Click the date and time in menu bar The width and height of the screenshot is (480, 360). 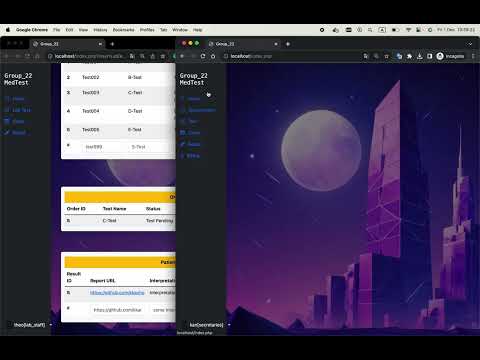click(456, 30)
